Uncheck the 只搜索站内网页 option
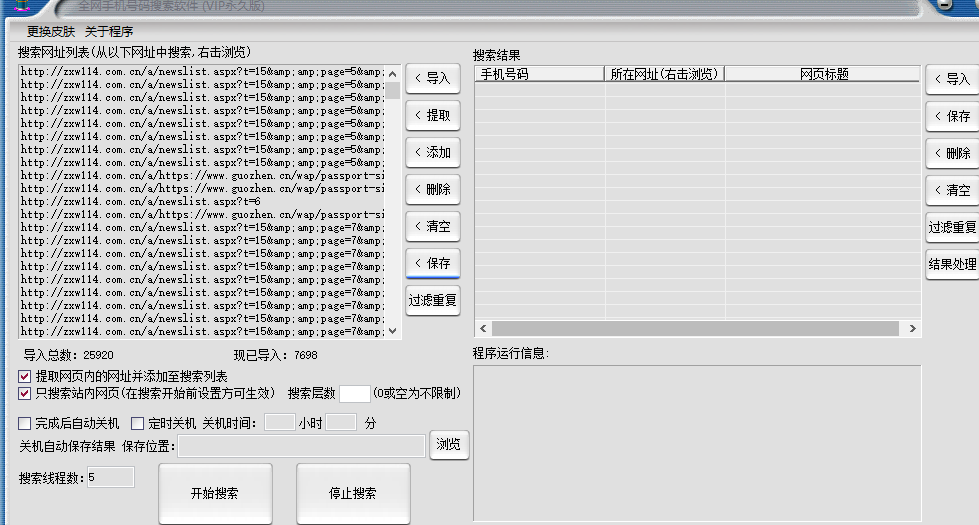This screenshot has height=525, width=979. tap(25, 394)
